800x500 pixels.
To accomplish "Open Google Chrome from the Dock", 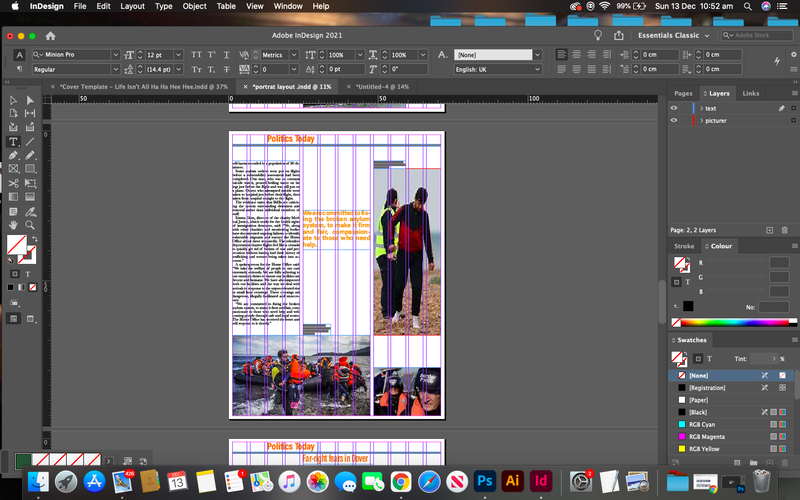I will [401, 481].
